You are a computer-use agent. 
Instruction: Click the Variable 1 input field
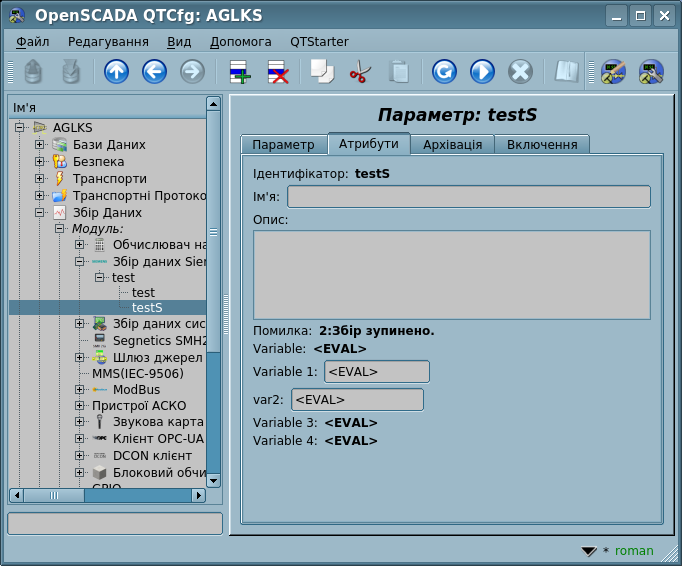pyautogui.click(x=376, y=372)
